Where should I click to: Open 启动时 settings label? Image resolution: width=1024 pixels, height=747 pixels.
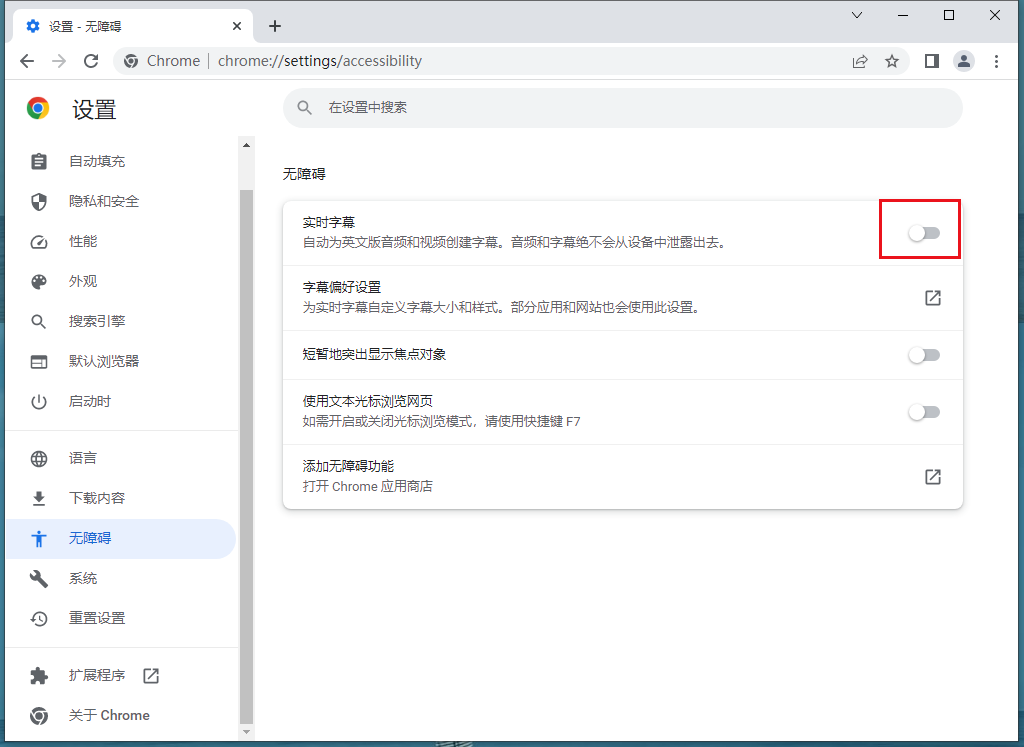click(x=89, y=402)
